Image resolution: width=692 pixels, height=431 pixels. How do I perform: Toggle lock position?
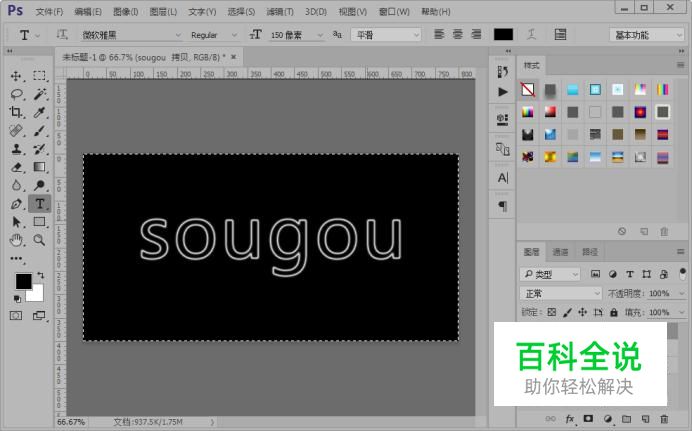[x=583, y=312]
